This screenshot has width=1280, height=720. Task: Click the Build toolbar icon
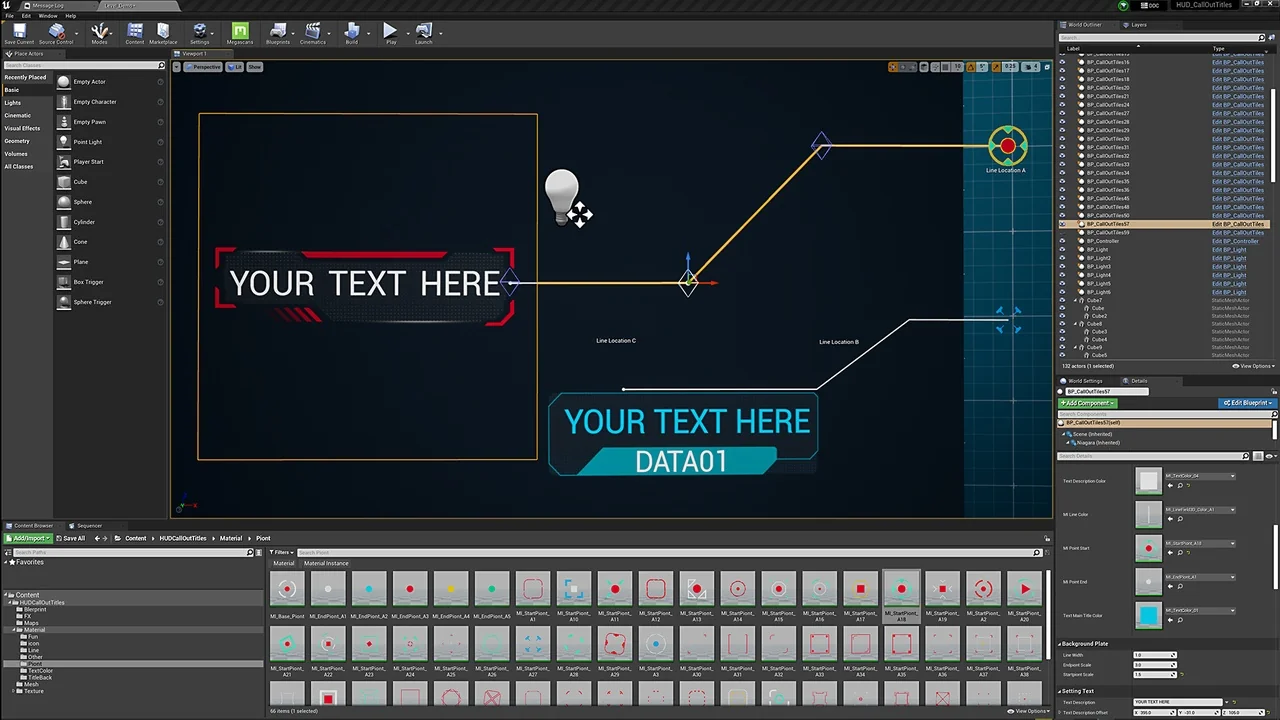coord(351,32)
